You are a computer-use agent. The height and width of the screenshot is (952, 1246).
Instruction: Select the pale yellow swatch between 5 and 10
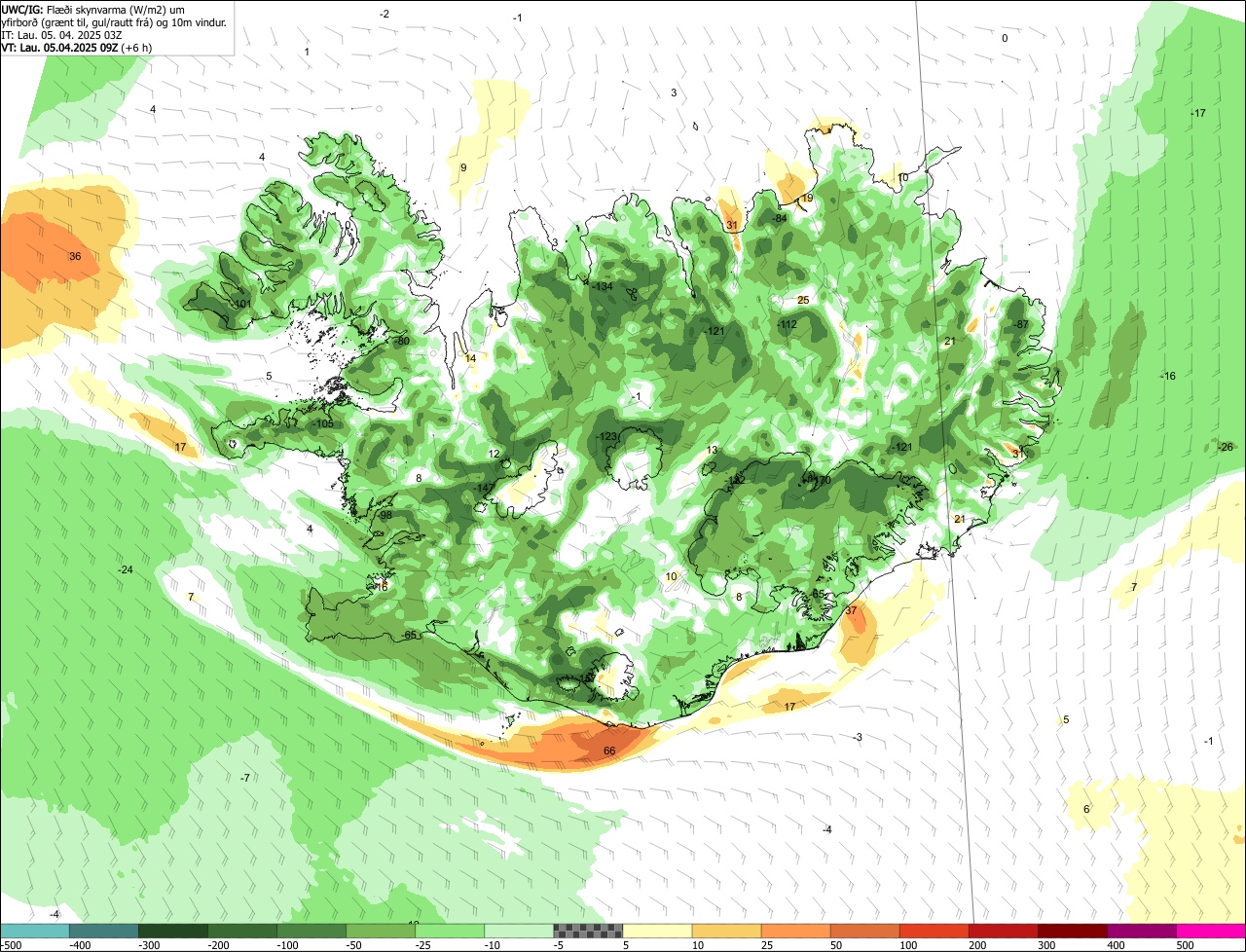pos(657,932)
